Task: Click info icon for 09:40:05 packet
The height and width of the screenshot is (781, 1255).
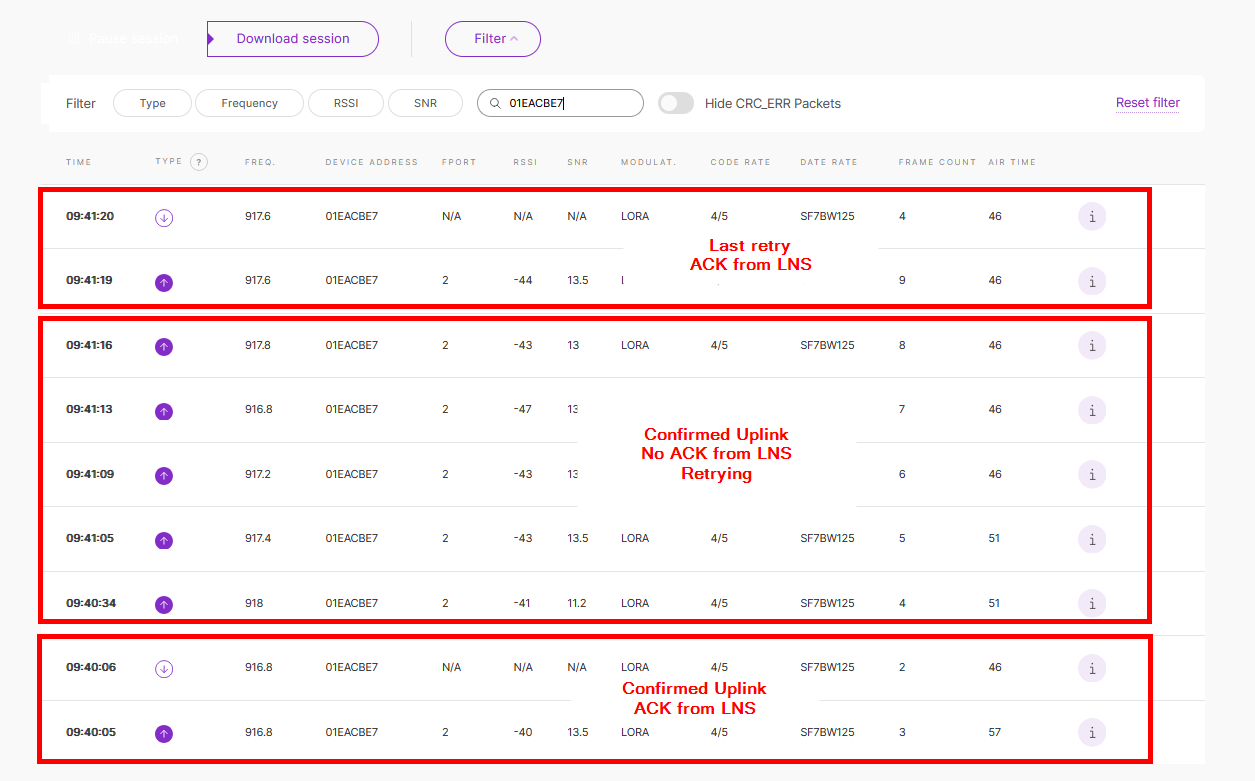Action: (1092, 732)
